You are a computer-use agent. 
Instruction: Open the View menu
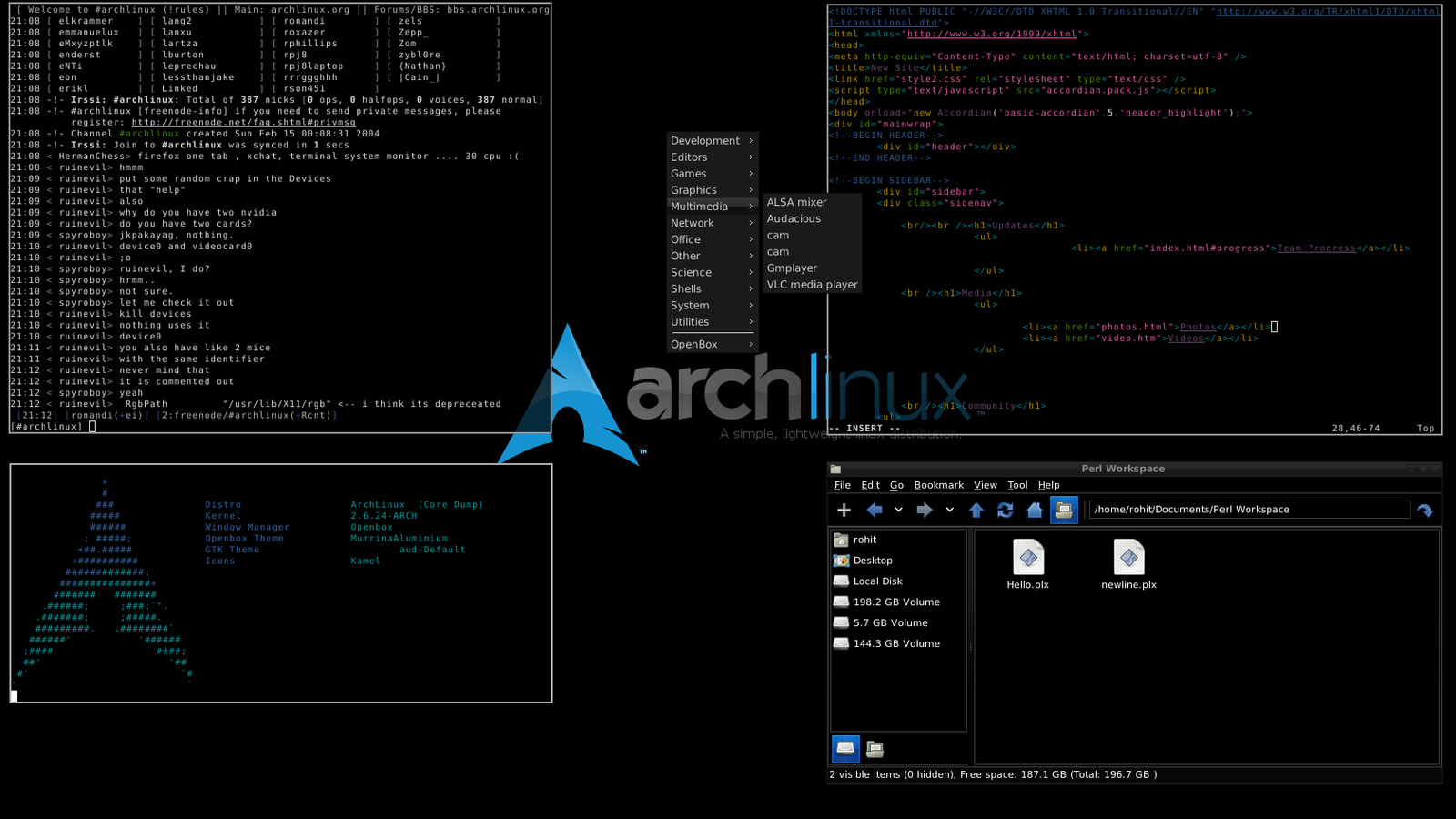click(x=986, y=485)
